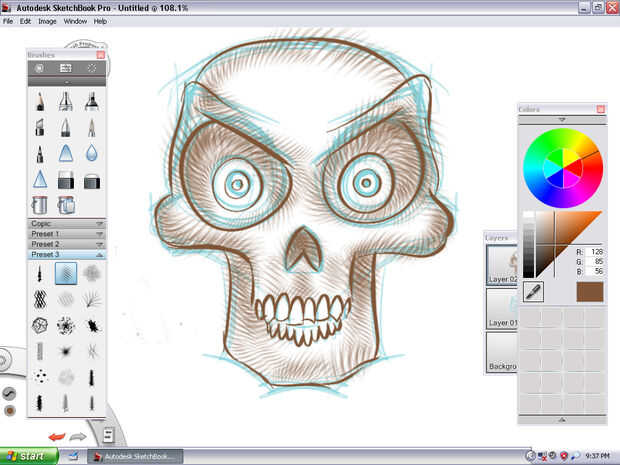Choose the soft cloud brush in Preset 3
This screenshot has width=620, height=465.
pyautogui.click(x=92, y=273)
